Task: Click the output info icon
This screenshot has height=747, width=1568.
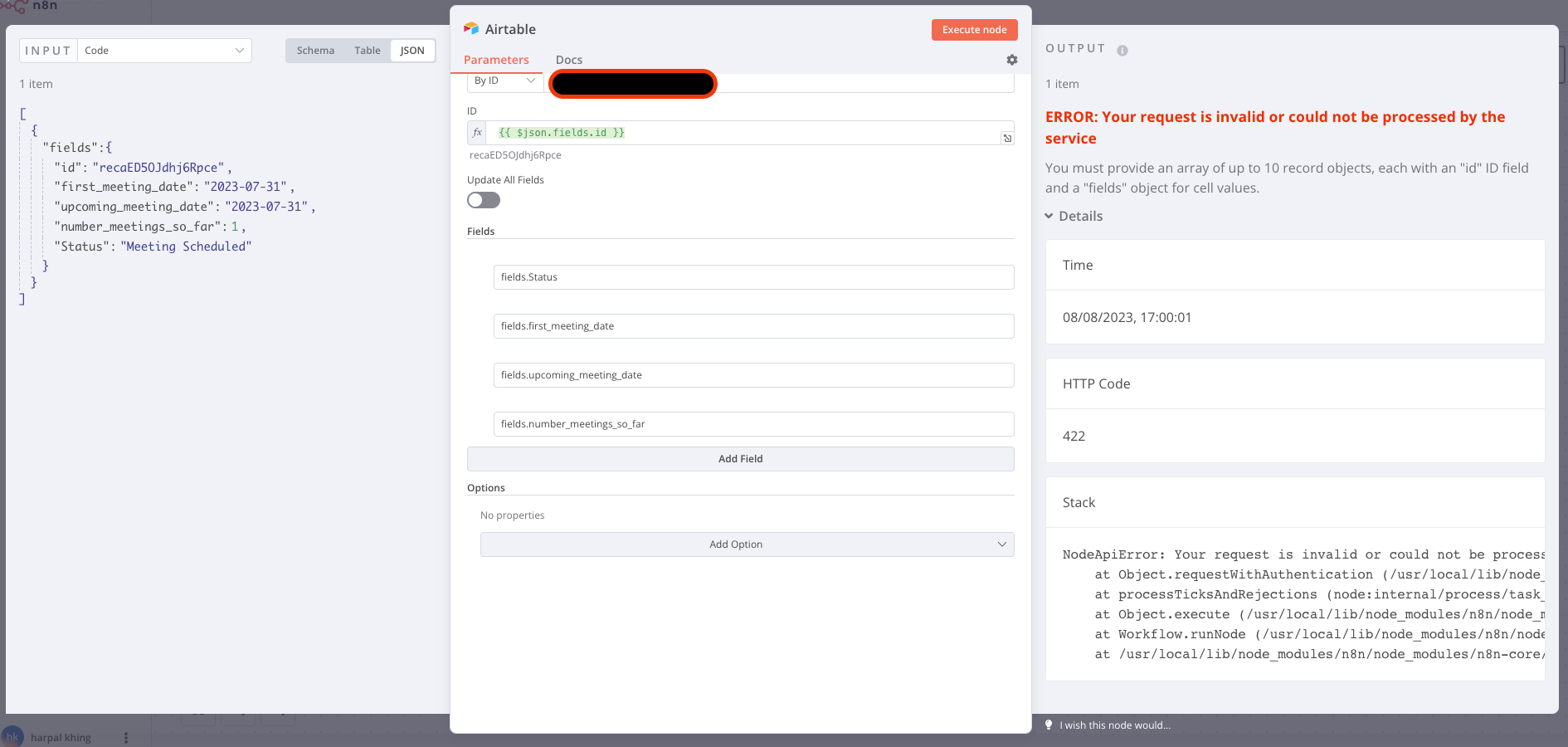Action: [x=1122, y=51]
